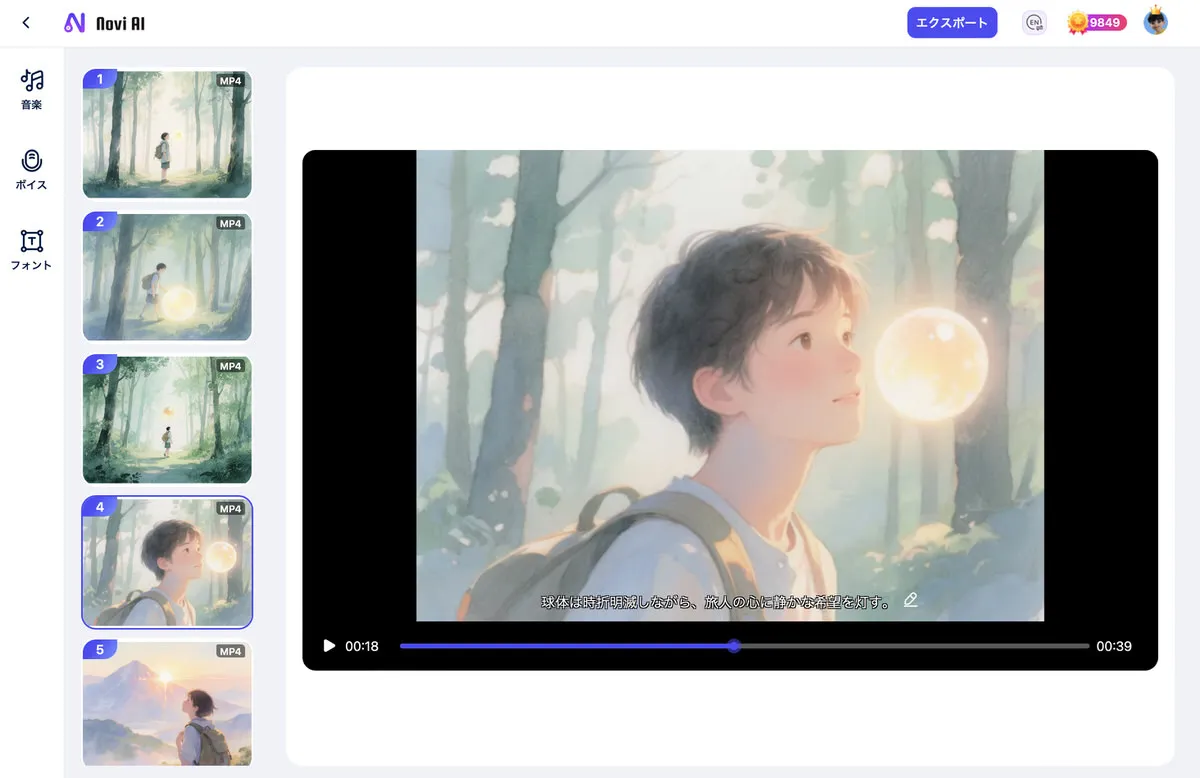Select scene 5 mountain thumbnail

tap(167, 704)
